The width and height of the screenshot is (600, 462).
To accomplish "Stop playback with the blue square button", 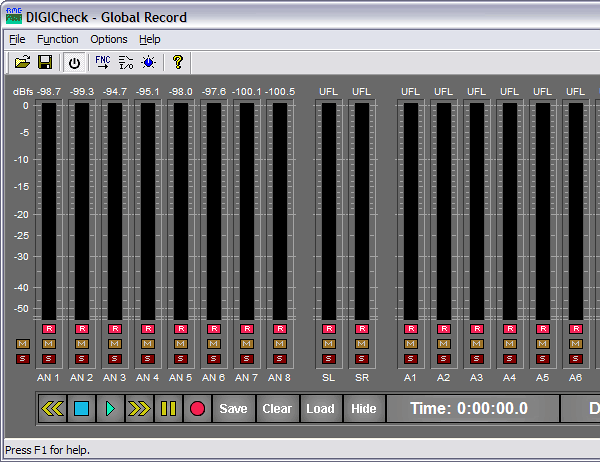I will [x=82, y=408].
